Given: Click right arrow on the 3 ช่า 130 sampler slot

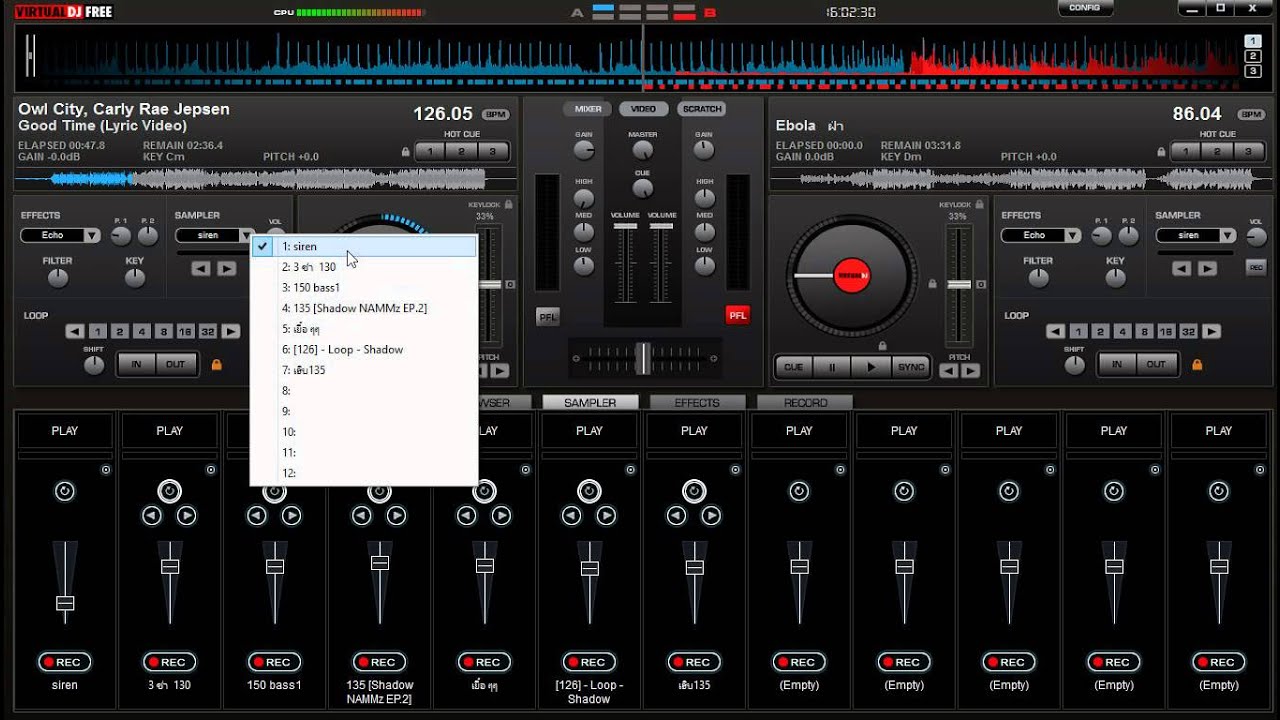Looking at the screenshot, I should click(187, 516).
